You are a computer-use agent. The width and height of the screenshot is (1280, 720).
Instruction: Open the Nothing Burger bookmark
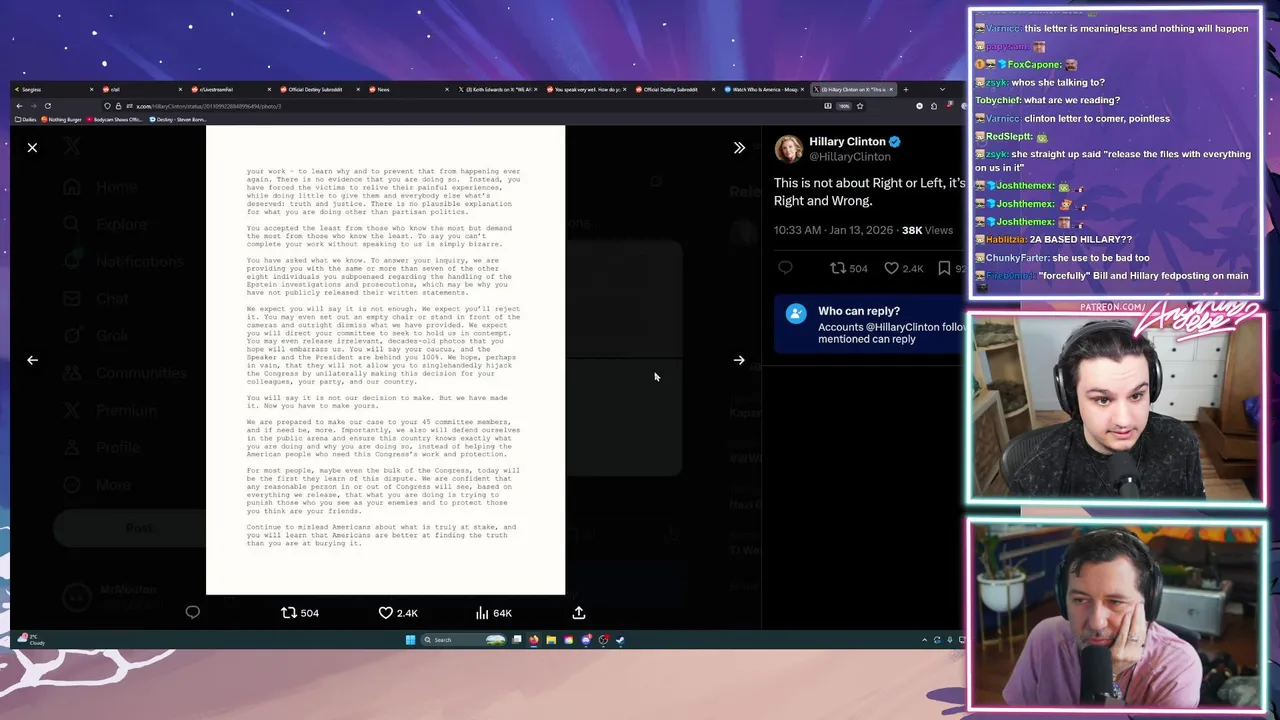point(62,120)
